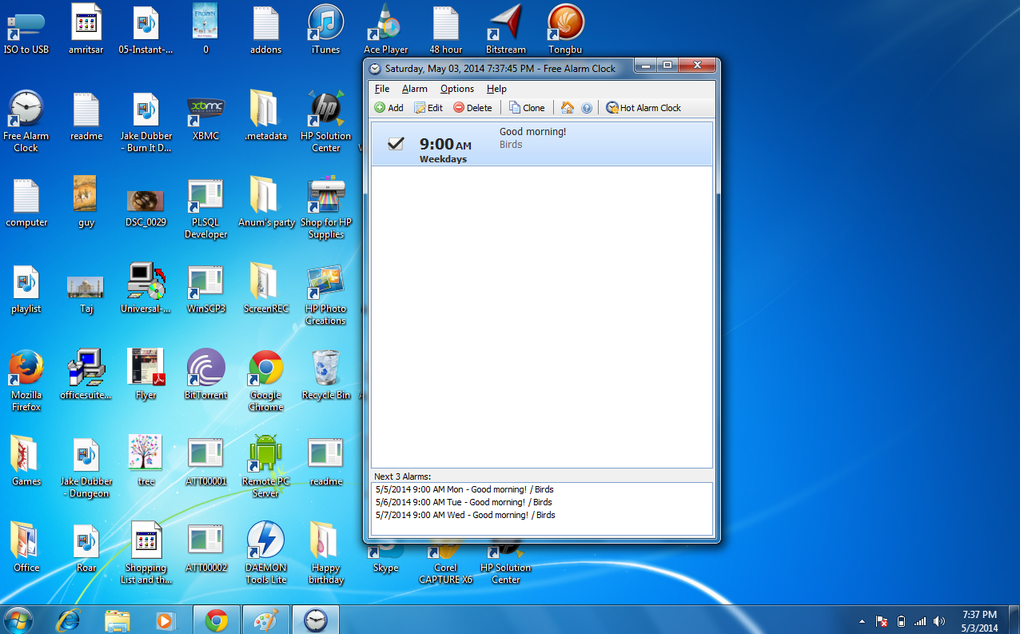The image size is (1024, 634).
Task: Expand the Options menu
Action: (x=457, y=89)
